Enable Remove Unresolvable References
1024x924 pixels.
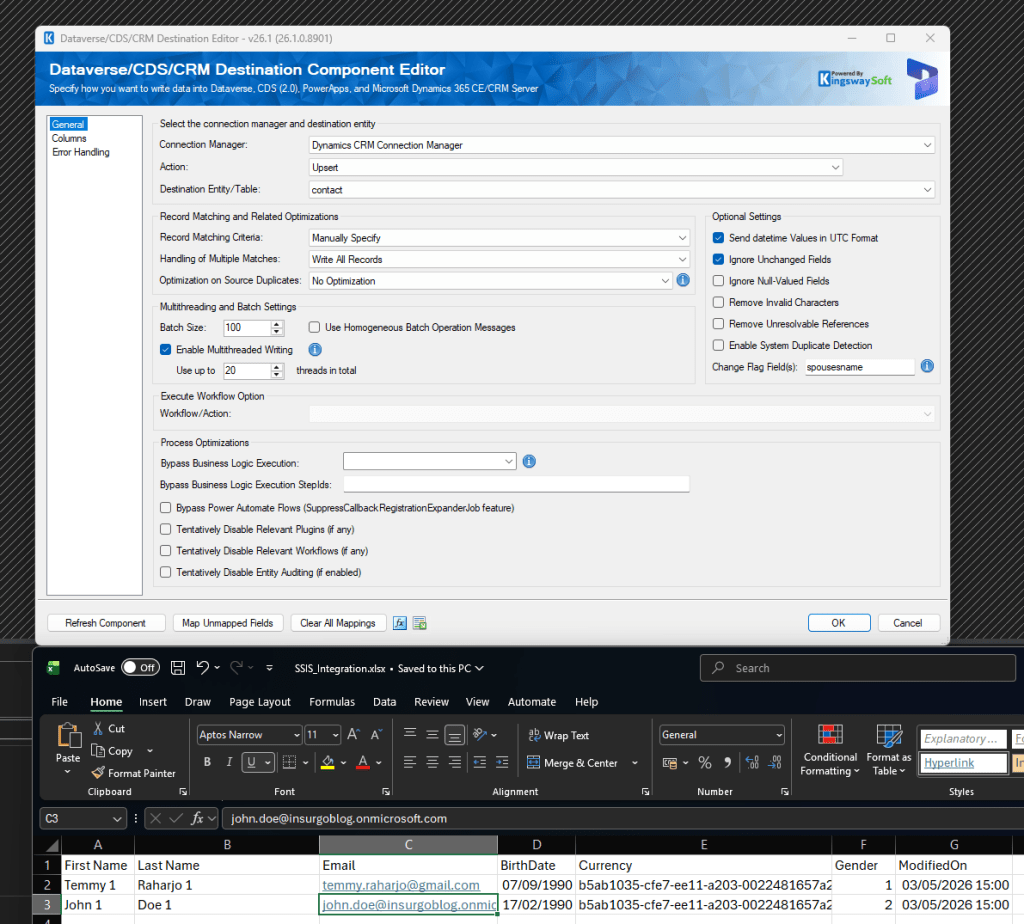coord(718,324)
